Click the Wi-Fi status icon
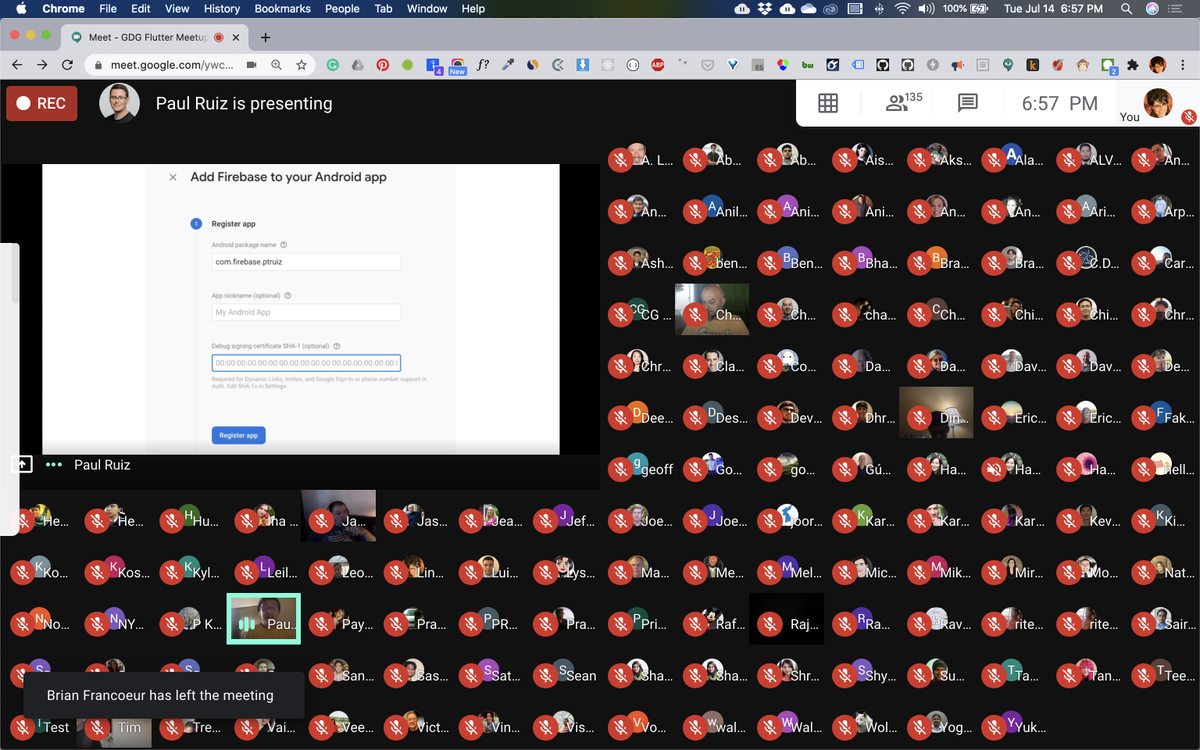 tap(902, 8)
